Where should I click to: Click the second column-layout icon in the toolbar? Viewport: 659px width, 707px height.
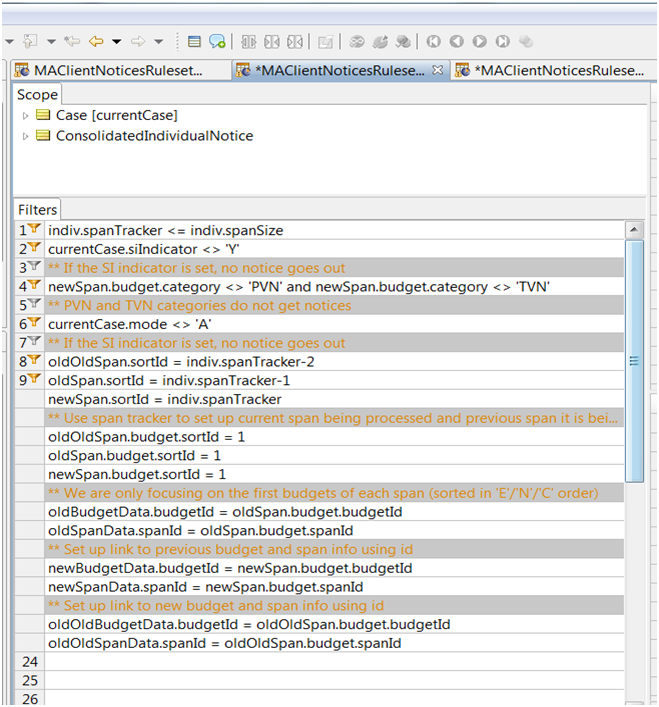click(272, 42)
